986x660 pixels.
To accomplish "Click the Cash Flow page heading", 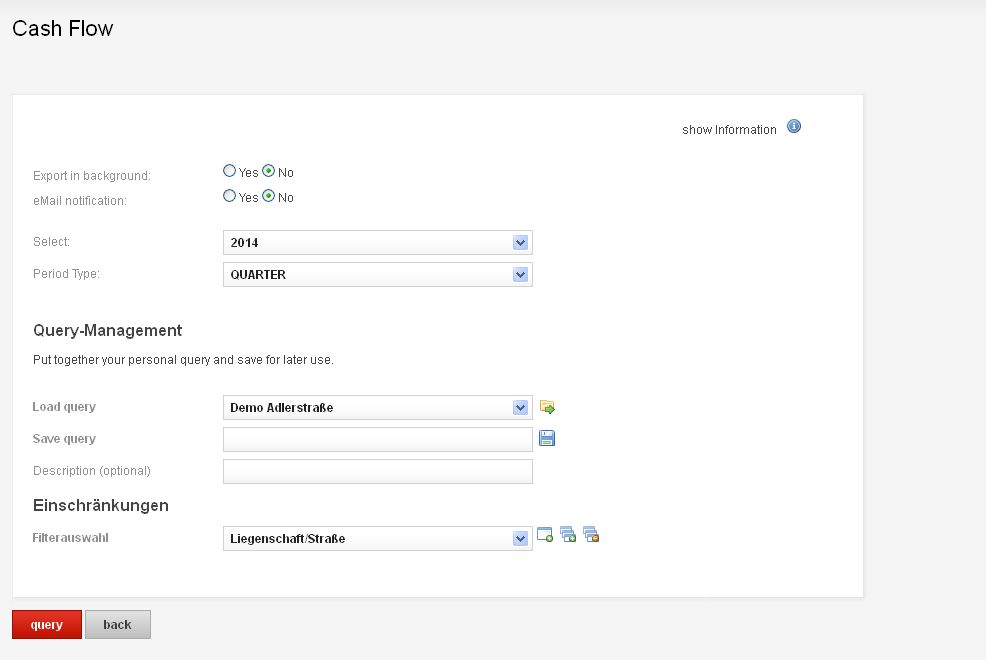I will point(62,28).
